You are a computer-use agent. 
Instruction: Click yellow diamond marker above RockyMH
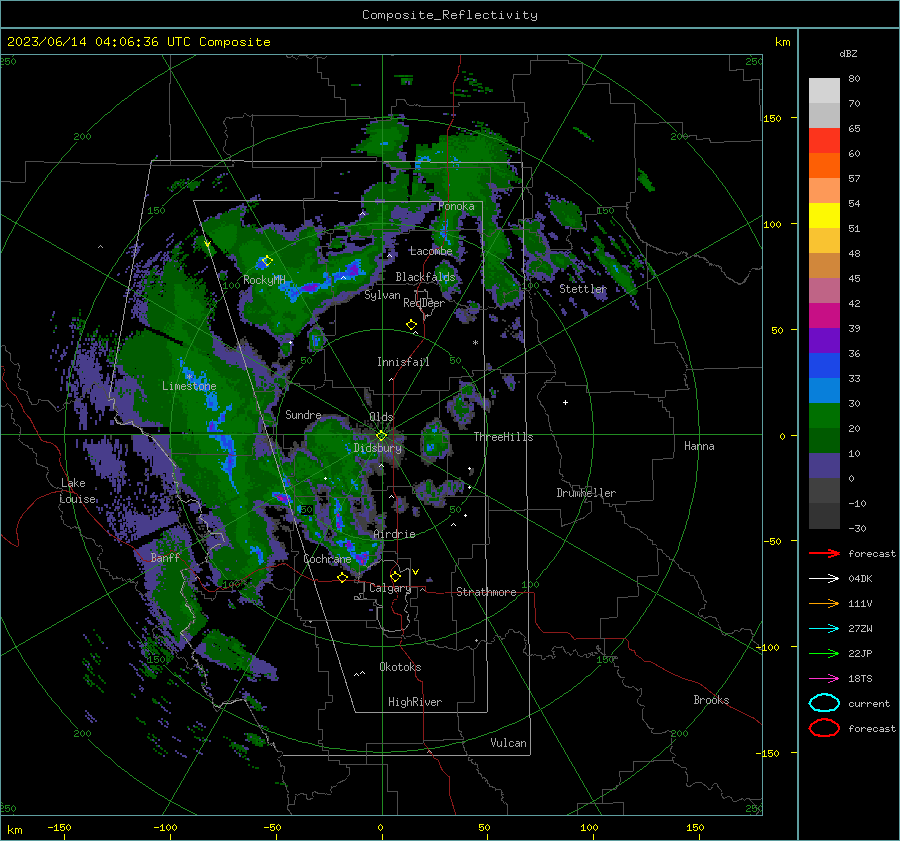pos(267,261)
